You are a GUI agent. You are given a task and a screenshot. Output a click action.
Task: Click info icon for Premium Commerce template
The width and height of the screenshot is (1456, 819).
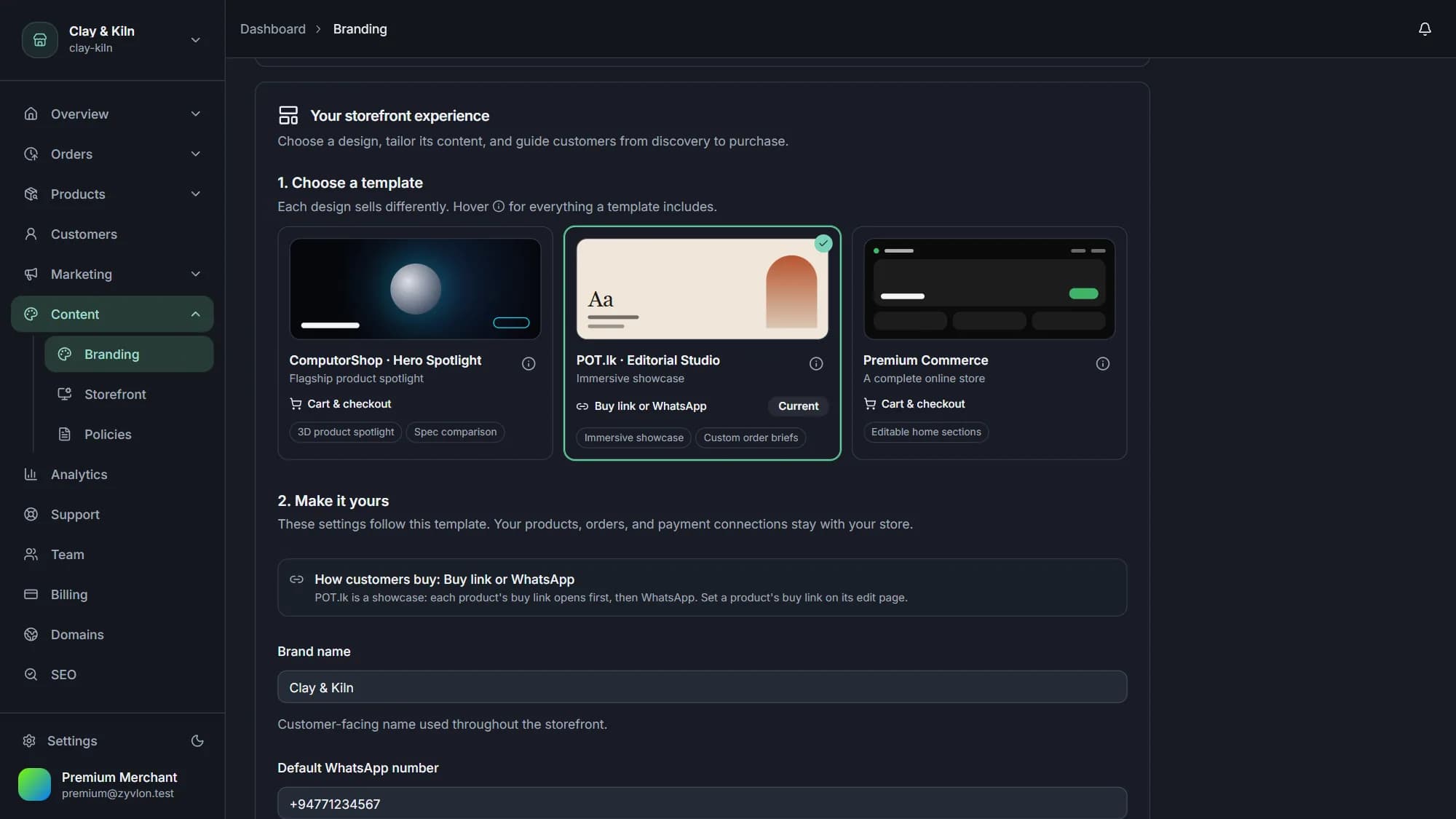[x=1103, y=363]
